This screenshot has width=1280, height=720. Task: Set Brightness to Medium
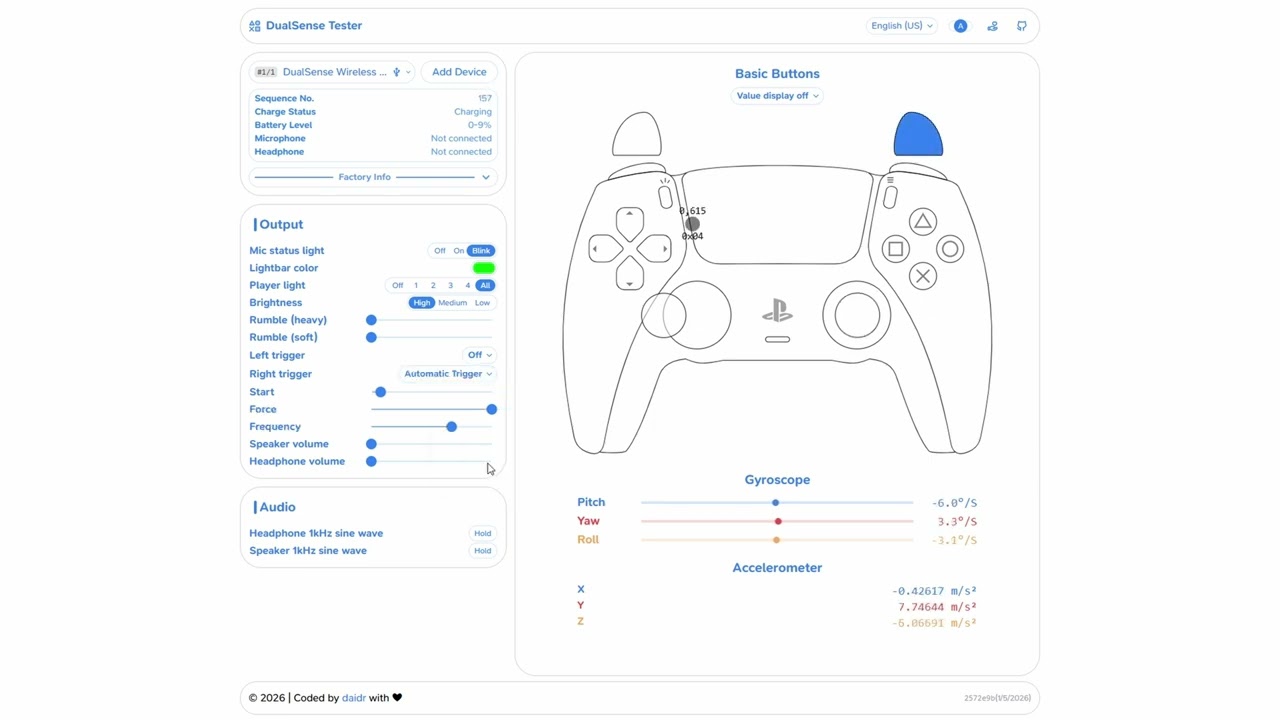[x=452, y=303]
